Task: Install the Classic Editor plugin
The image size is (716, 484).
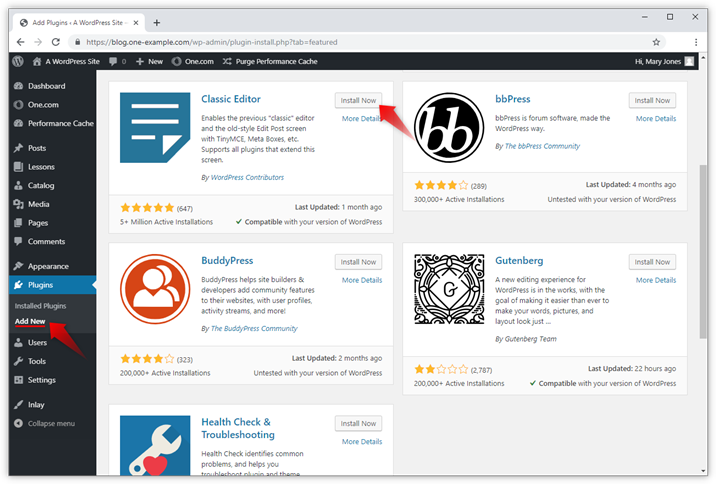Action: (358, 100)
